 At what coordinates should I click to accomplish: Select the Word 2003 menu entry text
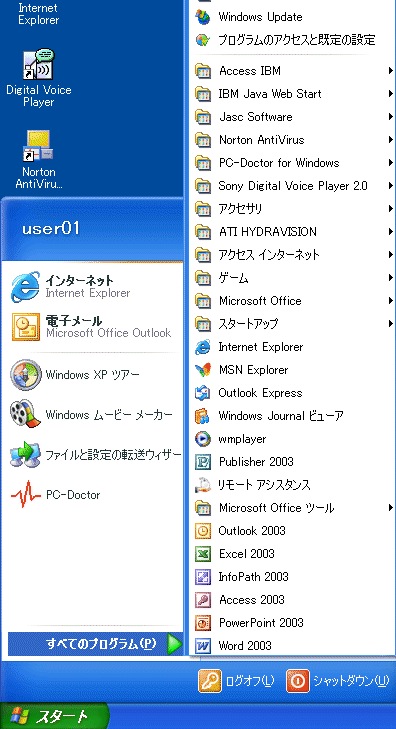[x=245, y=646]
